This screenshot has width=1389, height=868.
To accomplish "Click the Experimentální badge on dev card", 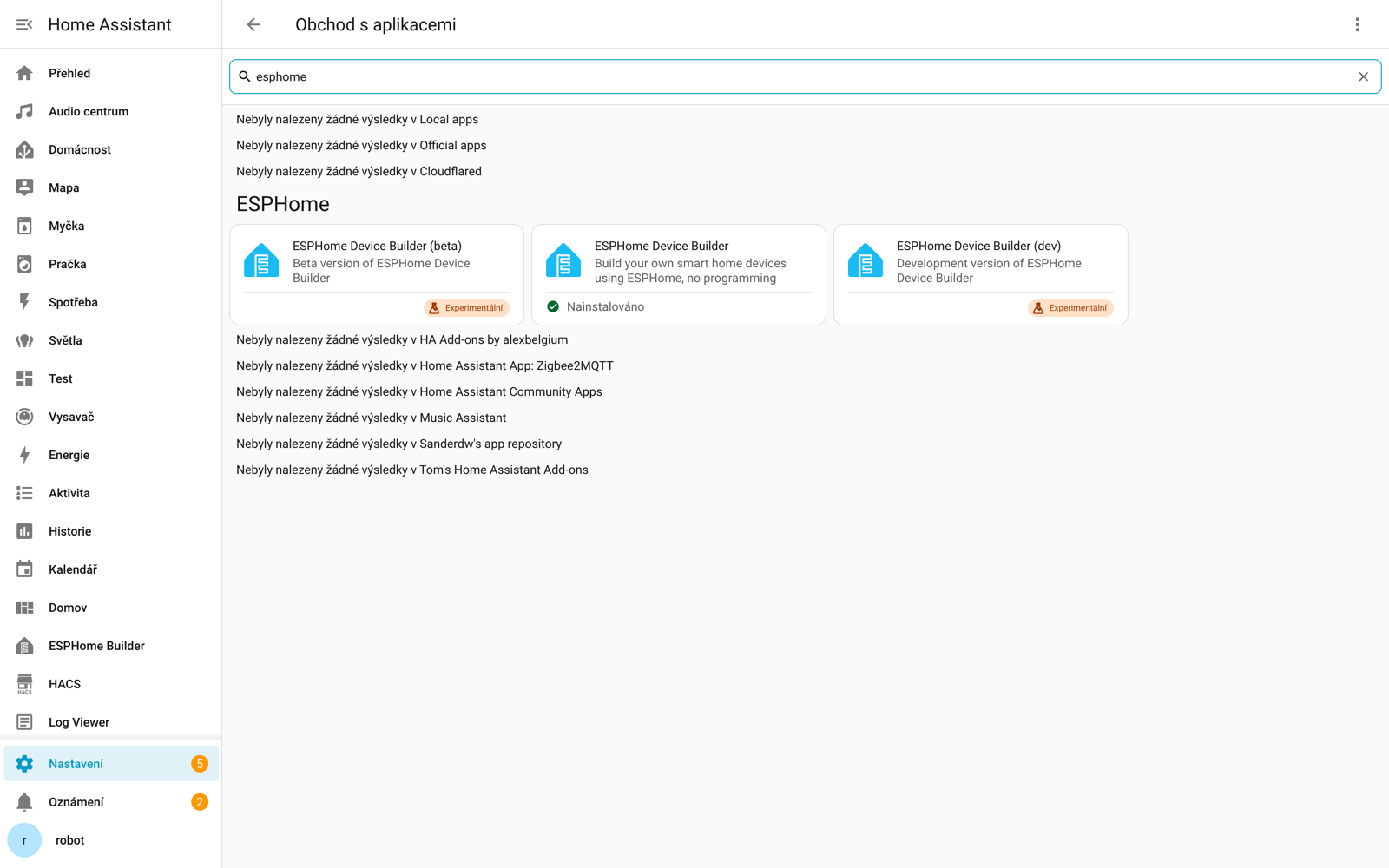I will 1070,308.
